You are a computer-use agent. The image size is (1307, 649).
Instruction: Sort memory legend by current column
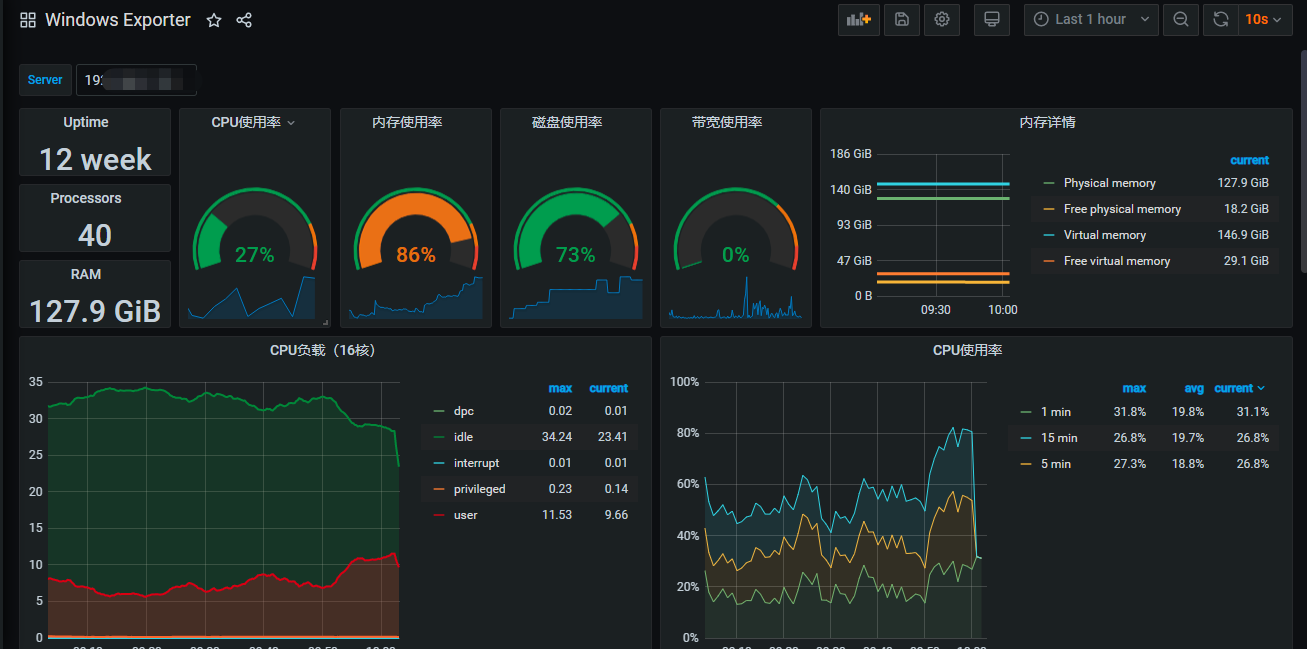coord(1249,160)
